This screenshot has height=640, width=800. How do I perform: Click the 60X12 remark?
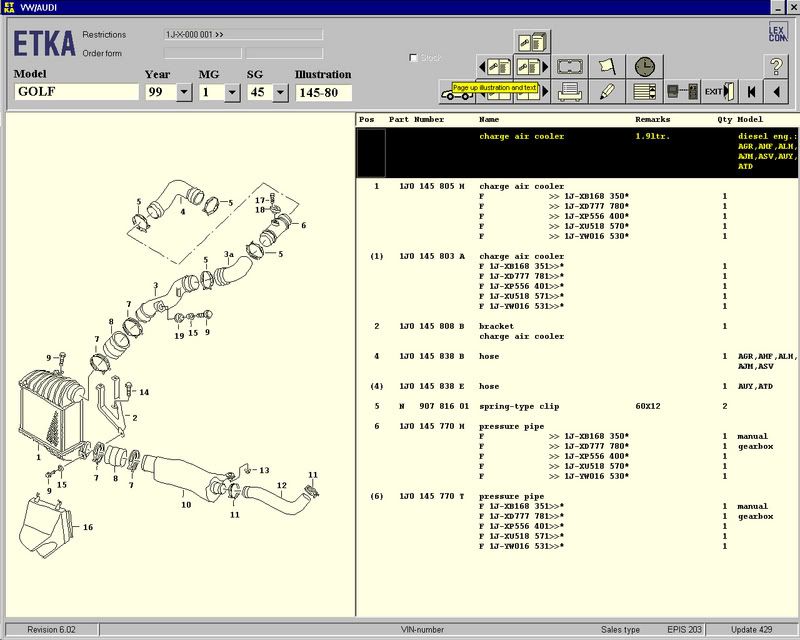[x=647, y=406]
